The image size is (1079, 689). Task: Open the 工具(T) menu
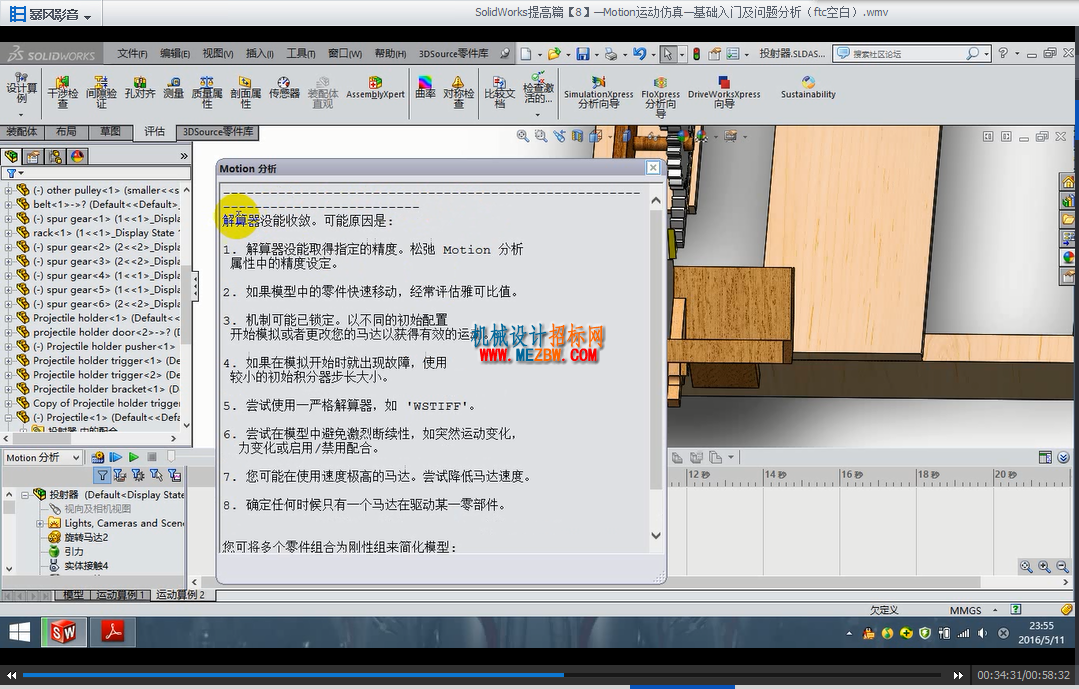tap(301, 53)
